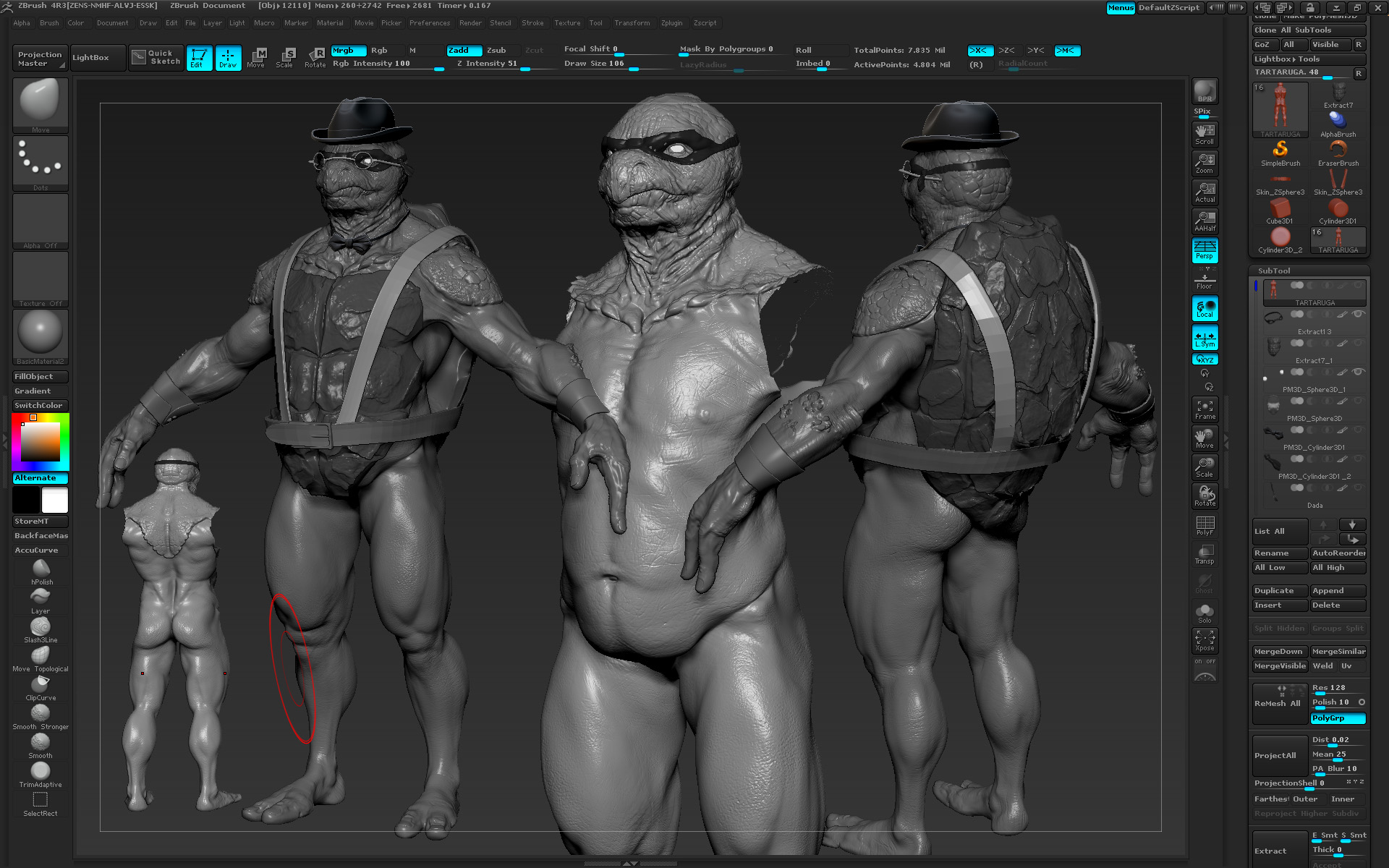Select the Scroll canvas tool
The width and height of the screenshot is (1389, 868).
coord(1205,135)
